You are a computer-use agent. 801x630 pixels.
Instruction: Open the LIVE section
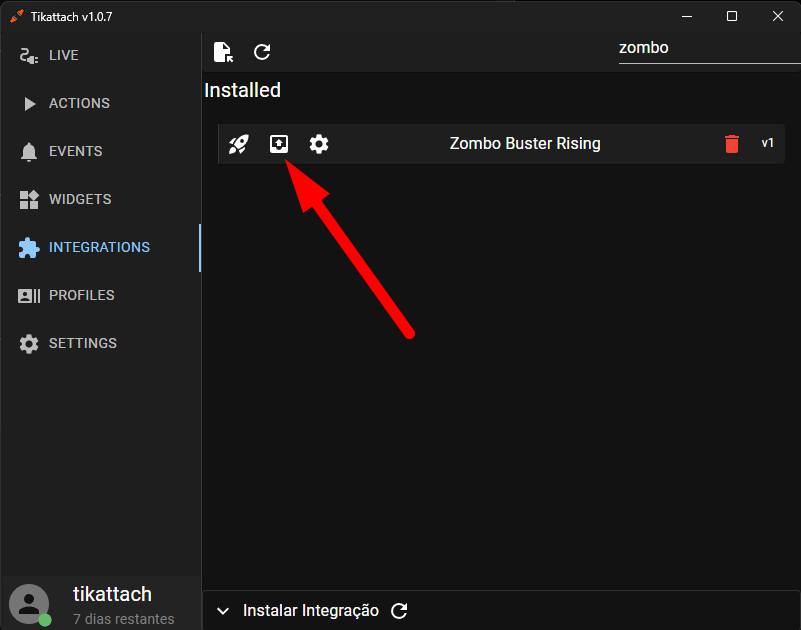100,55
